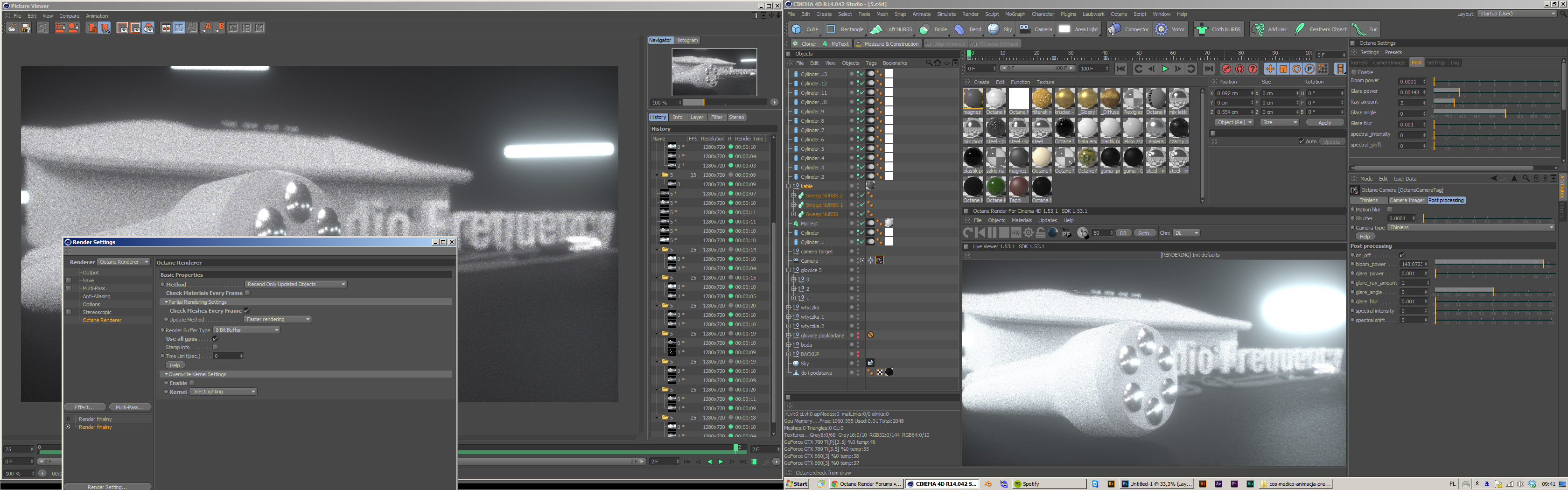
Task: Play the animation forward in timeline
Action: (x=1164, y=69)
